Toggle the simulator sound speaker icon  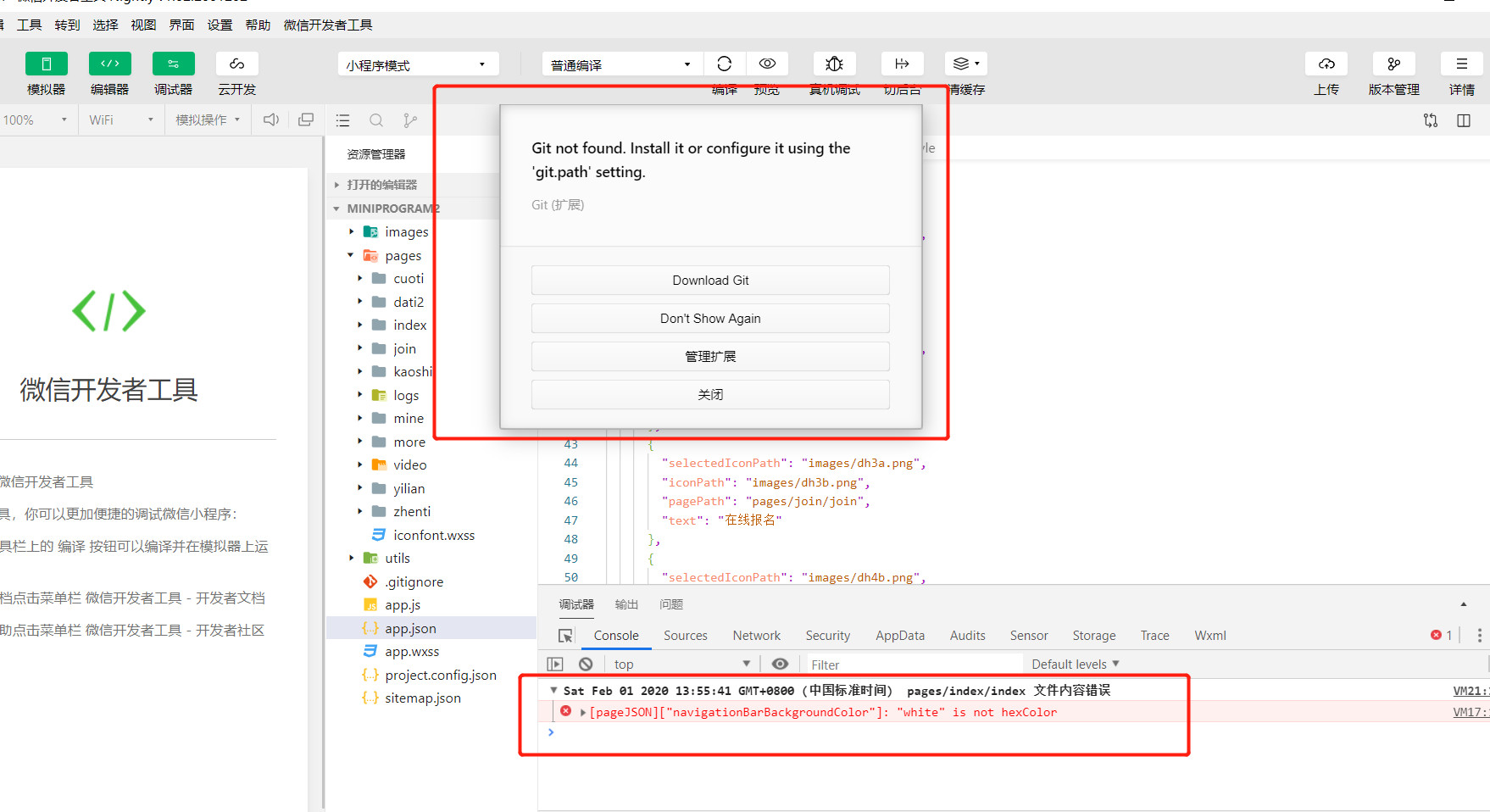coord(271,120)
